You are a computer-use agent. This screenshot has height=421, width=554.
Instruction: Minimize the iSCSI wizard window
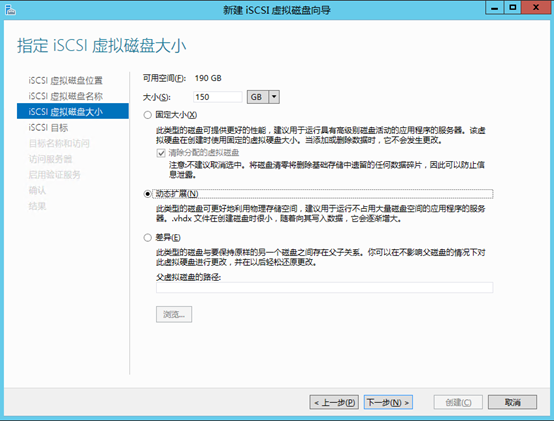pos(494,7)
